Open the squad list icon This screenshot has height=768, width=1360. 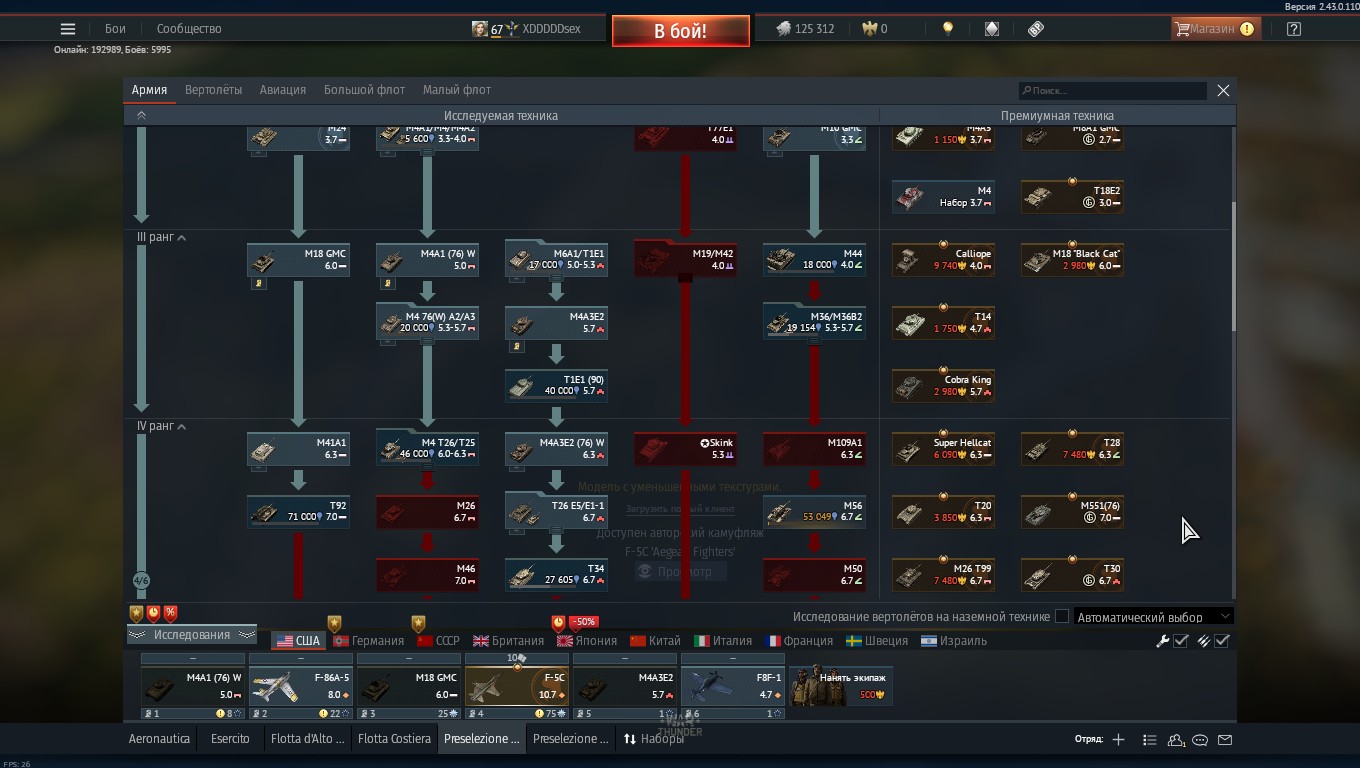(1150, 740)
